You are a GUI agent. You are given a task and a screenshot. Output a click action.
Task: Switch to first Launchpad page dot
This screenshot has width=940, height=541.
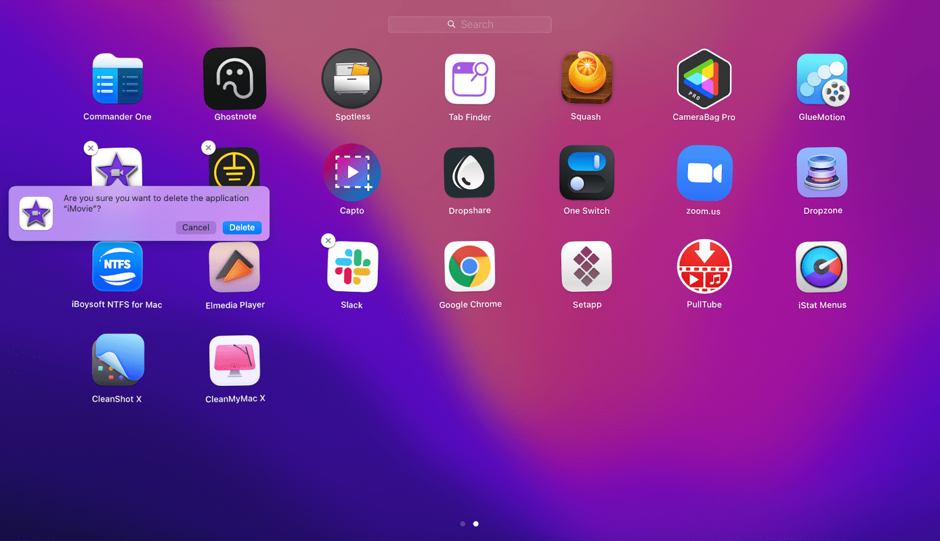pyautogui.click(x=462, y=524)
